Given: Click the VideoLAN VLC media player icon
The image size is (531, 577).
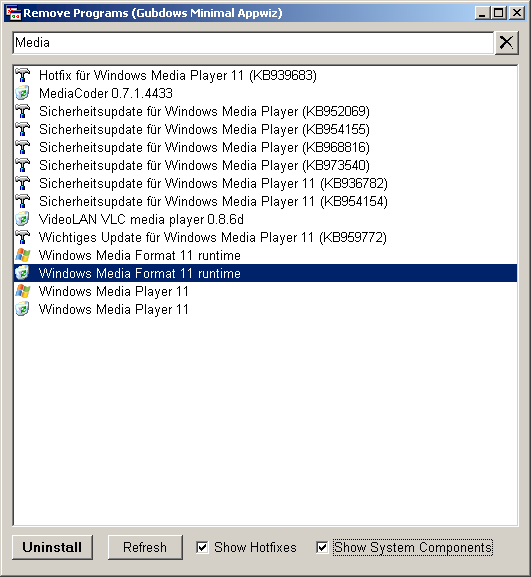Looking at the screenshot, I should pyautogui.click(x=23, y=219).
